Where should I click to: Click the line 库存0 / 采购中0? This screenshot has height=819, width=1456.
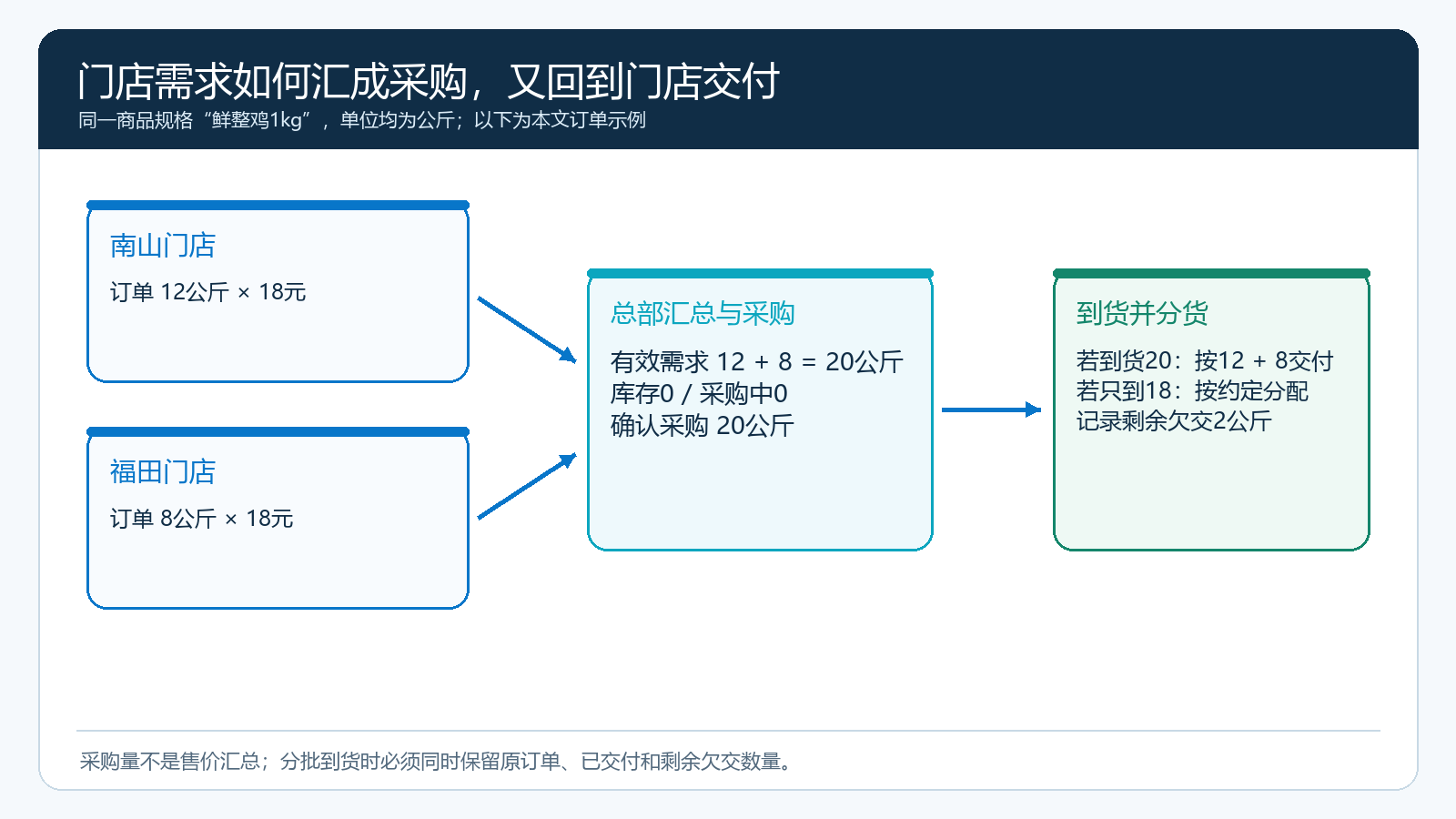(x=699, y=394)
